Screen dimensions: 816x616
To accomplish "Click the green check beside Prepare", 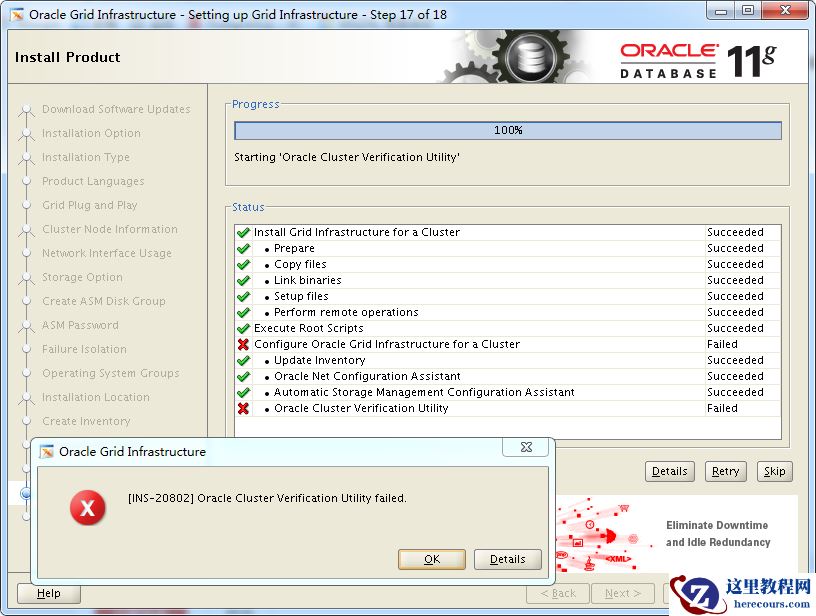I will point(243,249).
